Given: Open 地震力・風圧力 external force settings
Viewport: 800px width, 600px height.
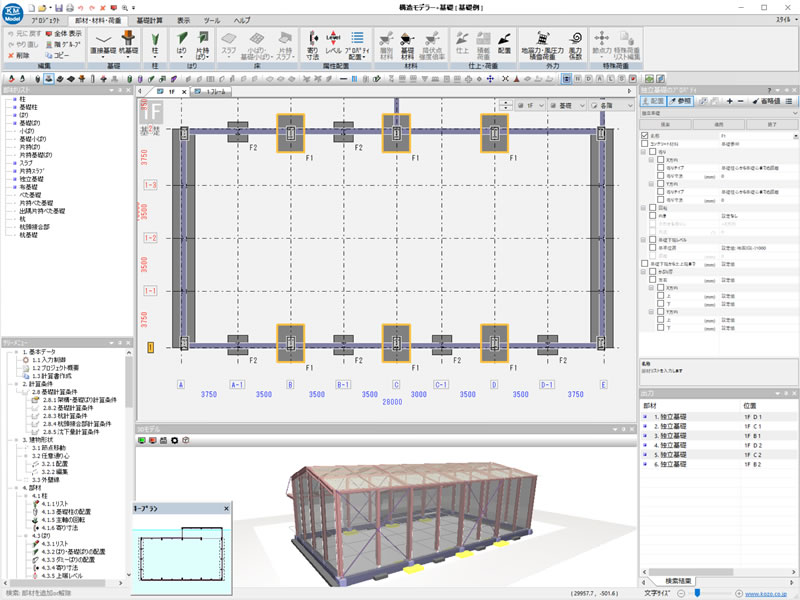Looking at the screenshot, I should (541, 45).
